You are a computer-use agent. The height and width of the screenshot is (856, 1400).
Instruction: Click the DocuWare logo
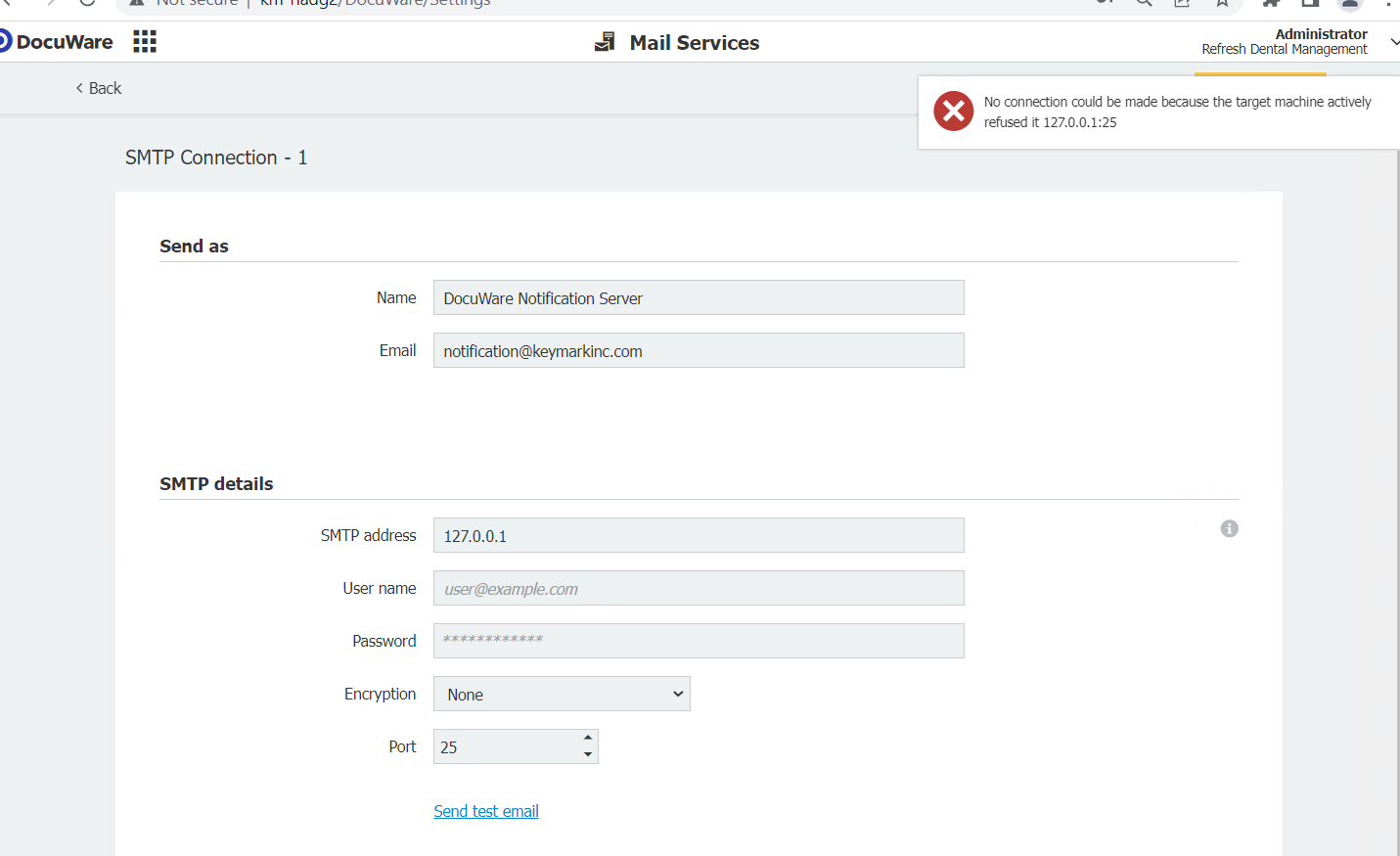[57, 42]
